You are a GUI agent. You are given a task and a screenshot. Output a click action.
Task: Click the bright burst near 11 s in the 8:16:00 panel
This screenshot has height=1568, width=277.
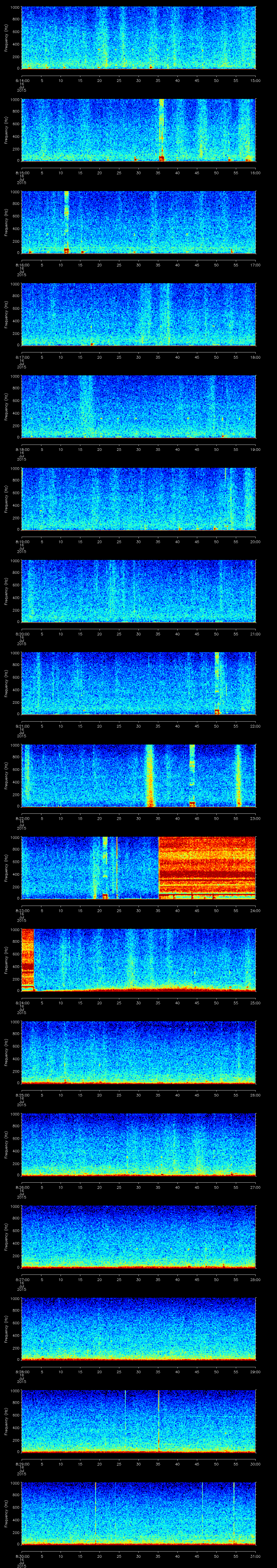66,222
